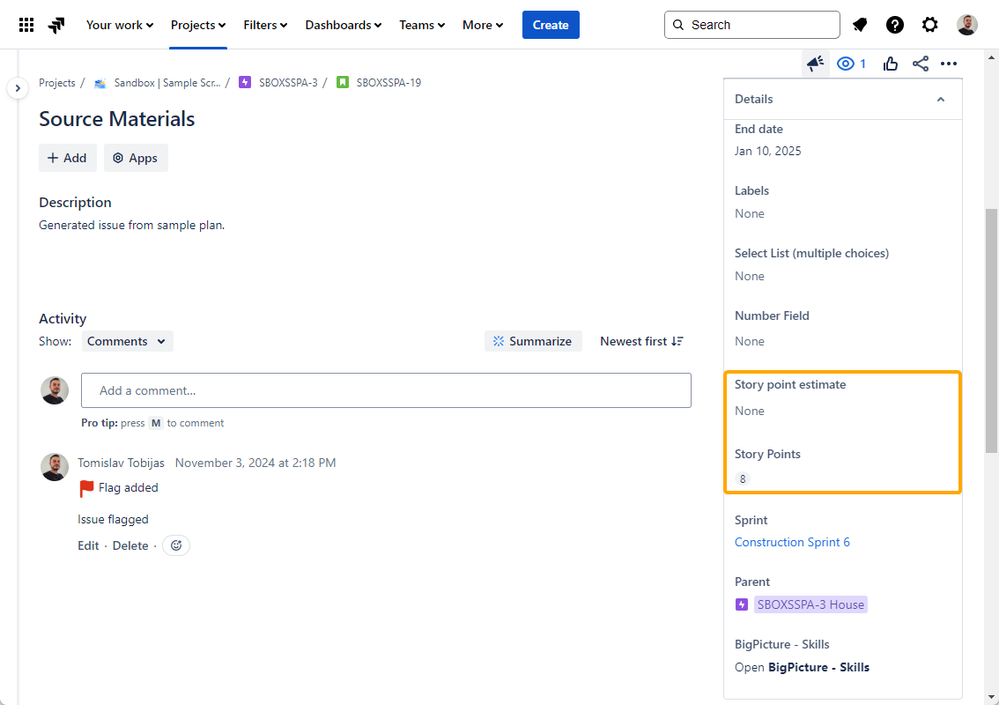Add a reaction with the emoji icon
Viewport: 999px width, 705px height.
[176, 545]
